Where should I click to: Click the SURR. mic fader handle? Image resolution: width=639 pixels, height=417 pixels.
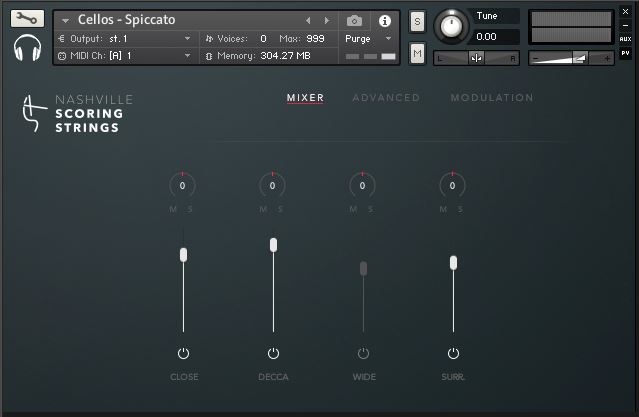click(454, 263)
